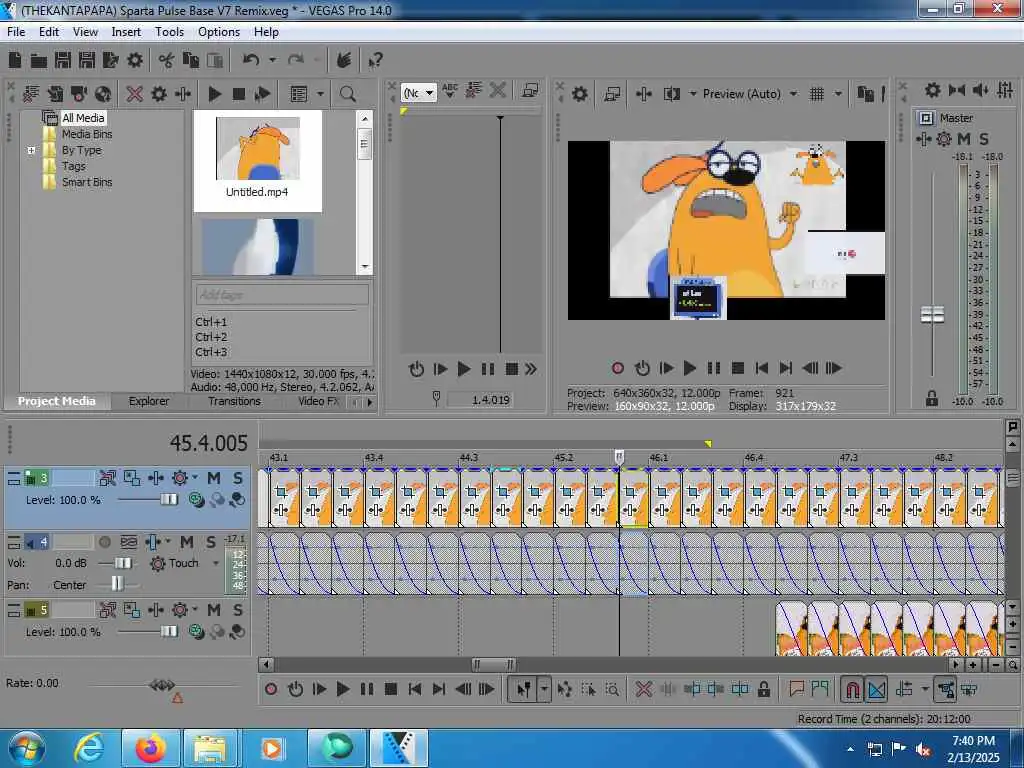Screen dimensions: 1024x768
Task: Mute video track 5
Action: pos(214,610)
